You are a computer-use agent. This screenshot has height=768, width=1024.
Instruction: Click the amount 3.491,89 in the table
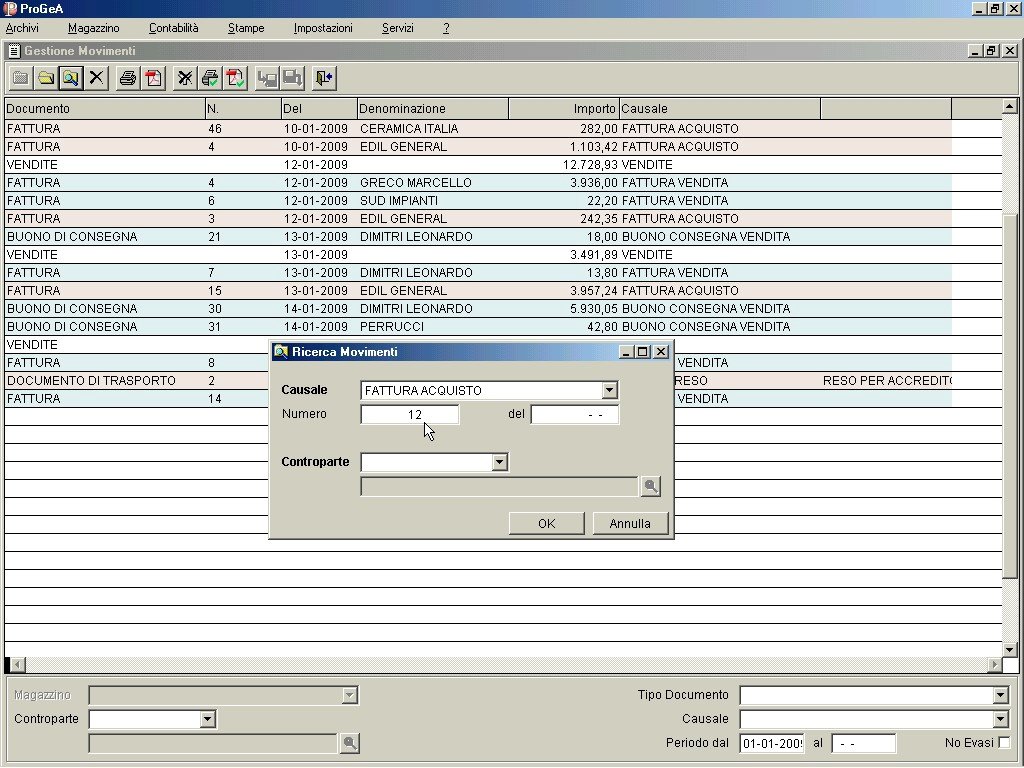(594, 255)
